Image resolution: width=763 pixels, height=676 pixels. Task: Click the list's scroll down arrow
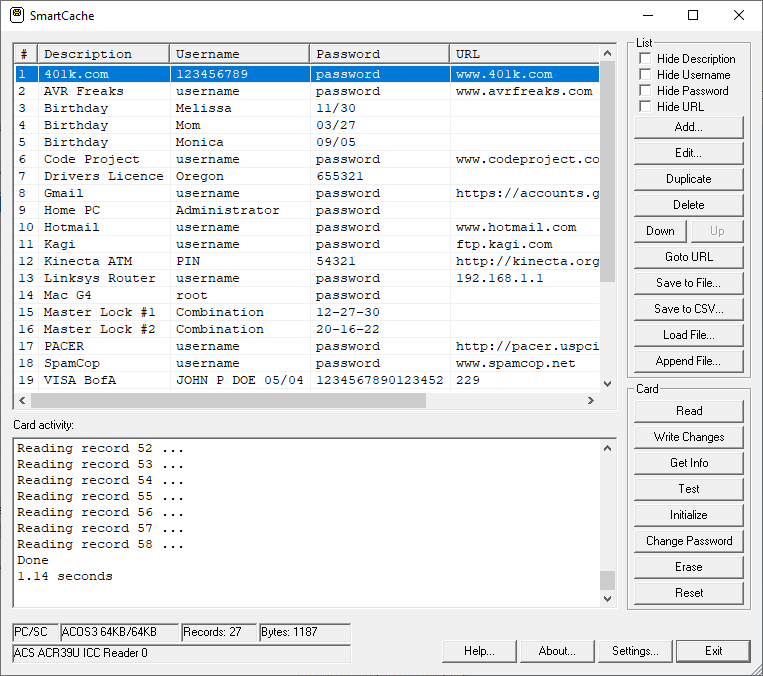click(607, 384)
